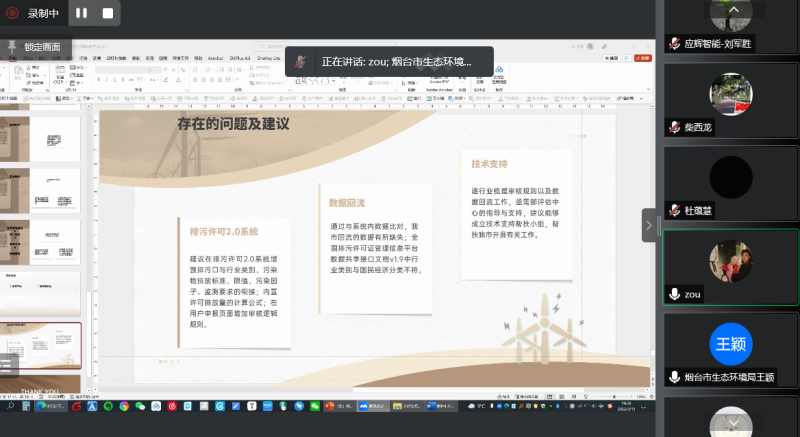
Task: Open the OneKey Lite ribbon tab
Action: (x=268, y=58)
